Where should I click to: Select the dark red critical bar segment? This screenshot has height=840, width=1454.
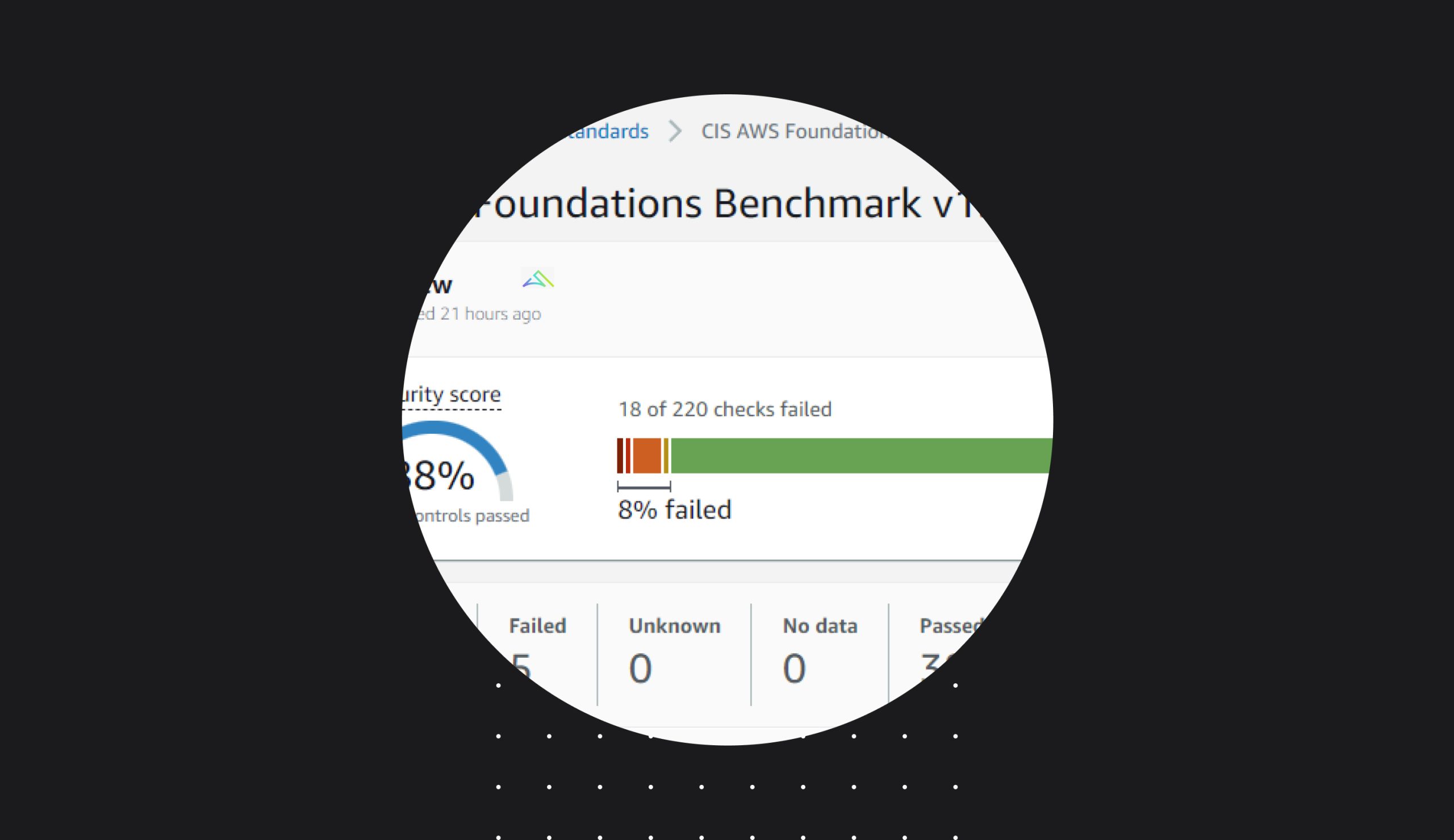click(620, 455)
